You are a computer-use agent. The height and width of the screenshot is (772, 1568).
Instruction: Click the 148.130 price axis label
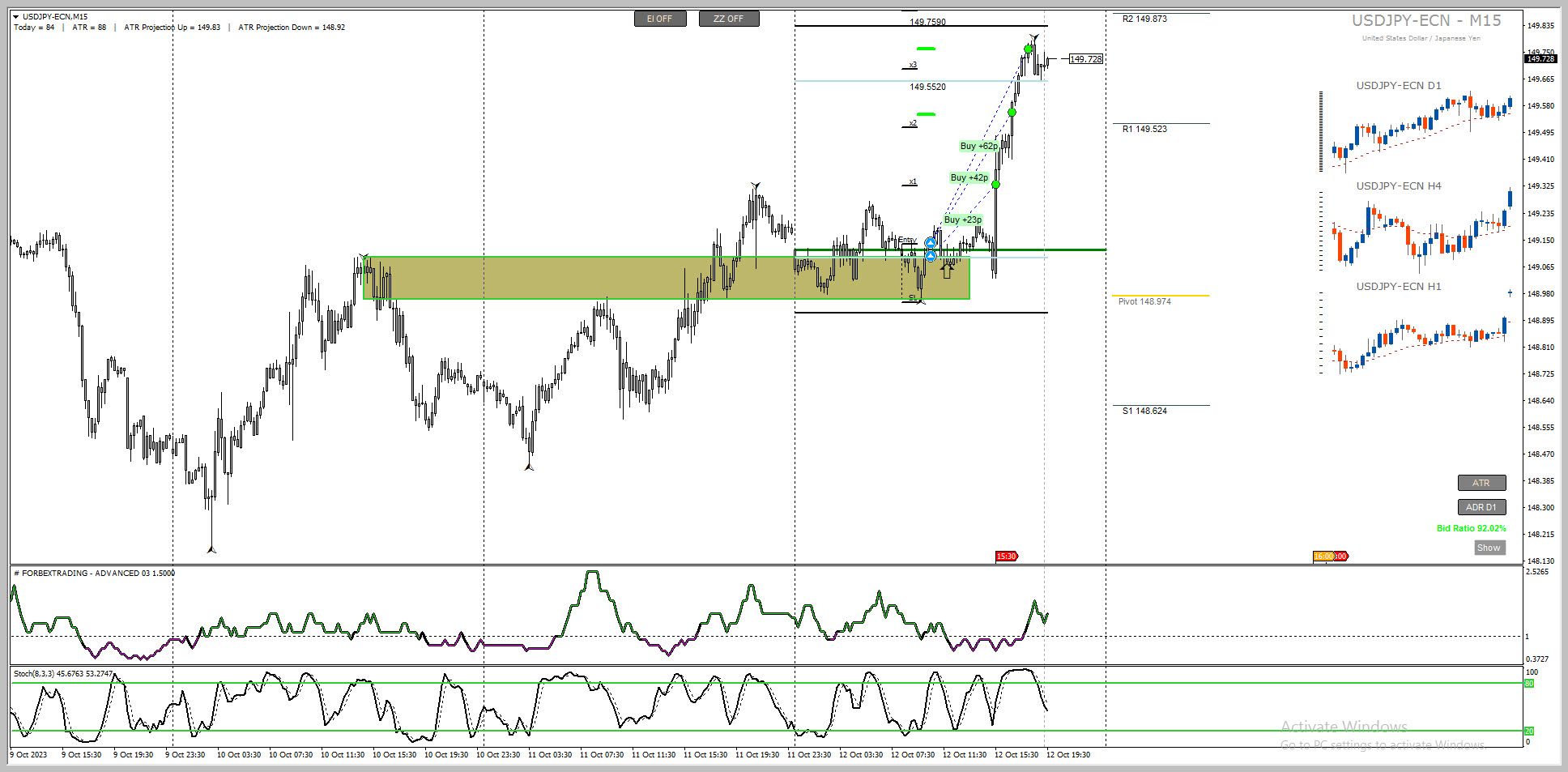[x=1541, y=561]
